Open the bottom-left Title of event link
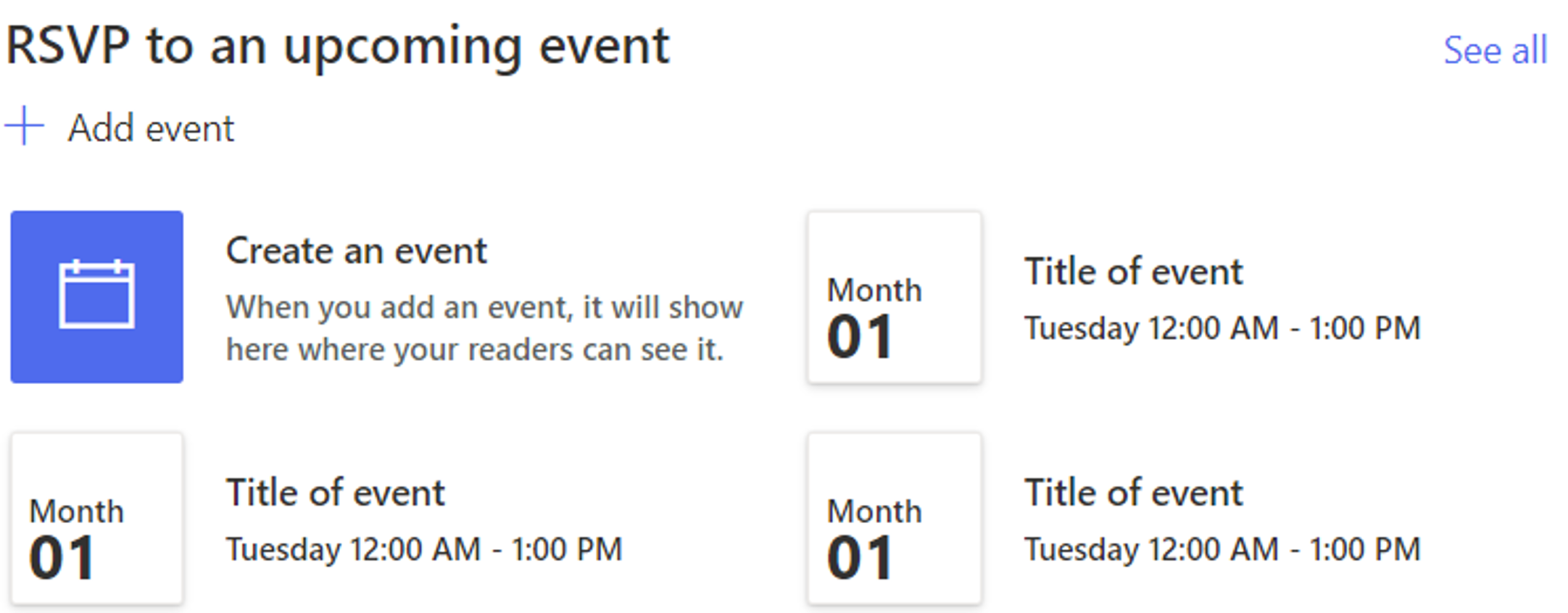 pyautogui.click(x=335, y=493)
